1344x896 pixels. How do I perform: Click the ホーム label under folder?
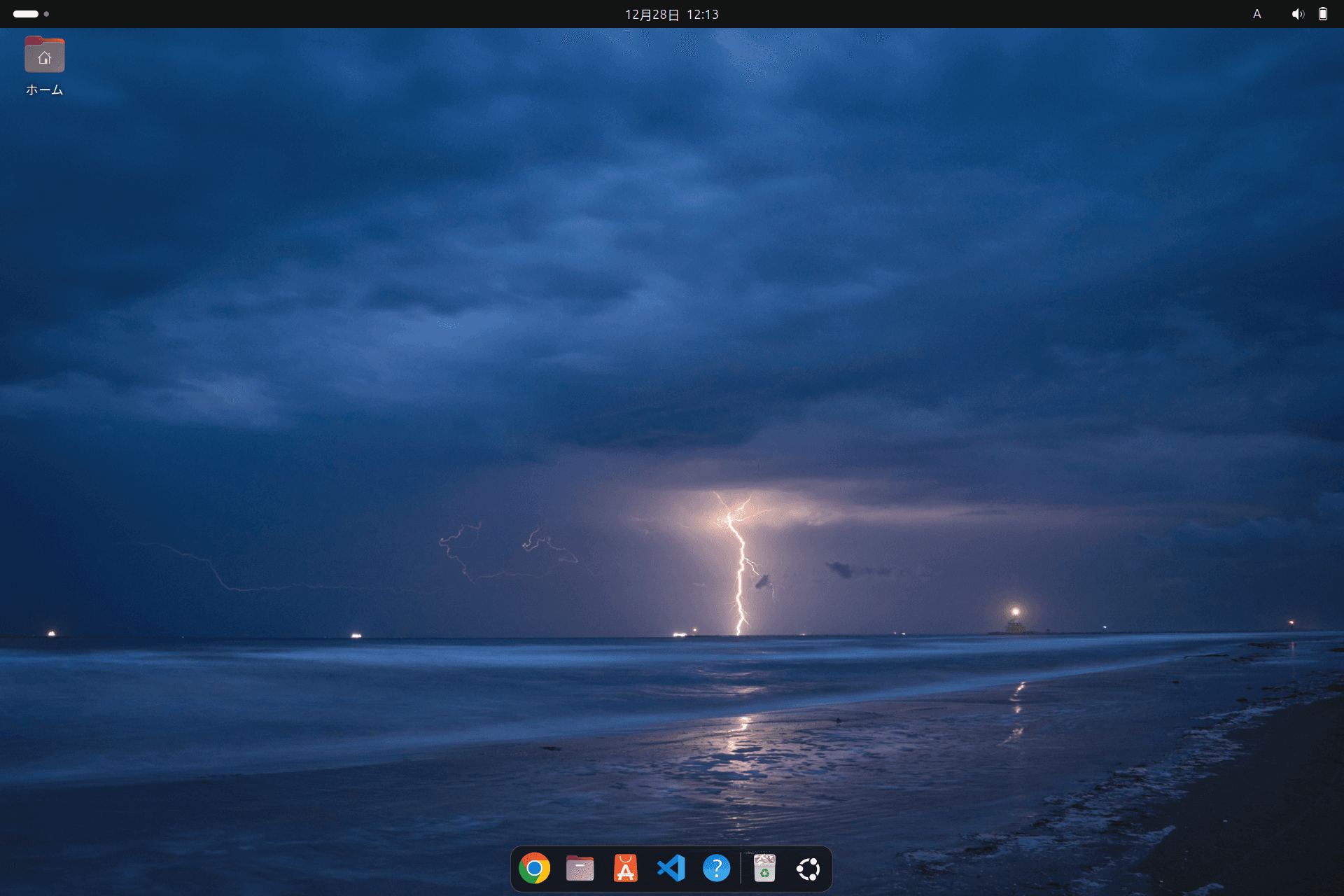click(x=45, y=90)
